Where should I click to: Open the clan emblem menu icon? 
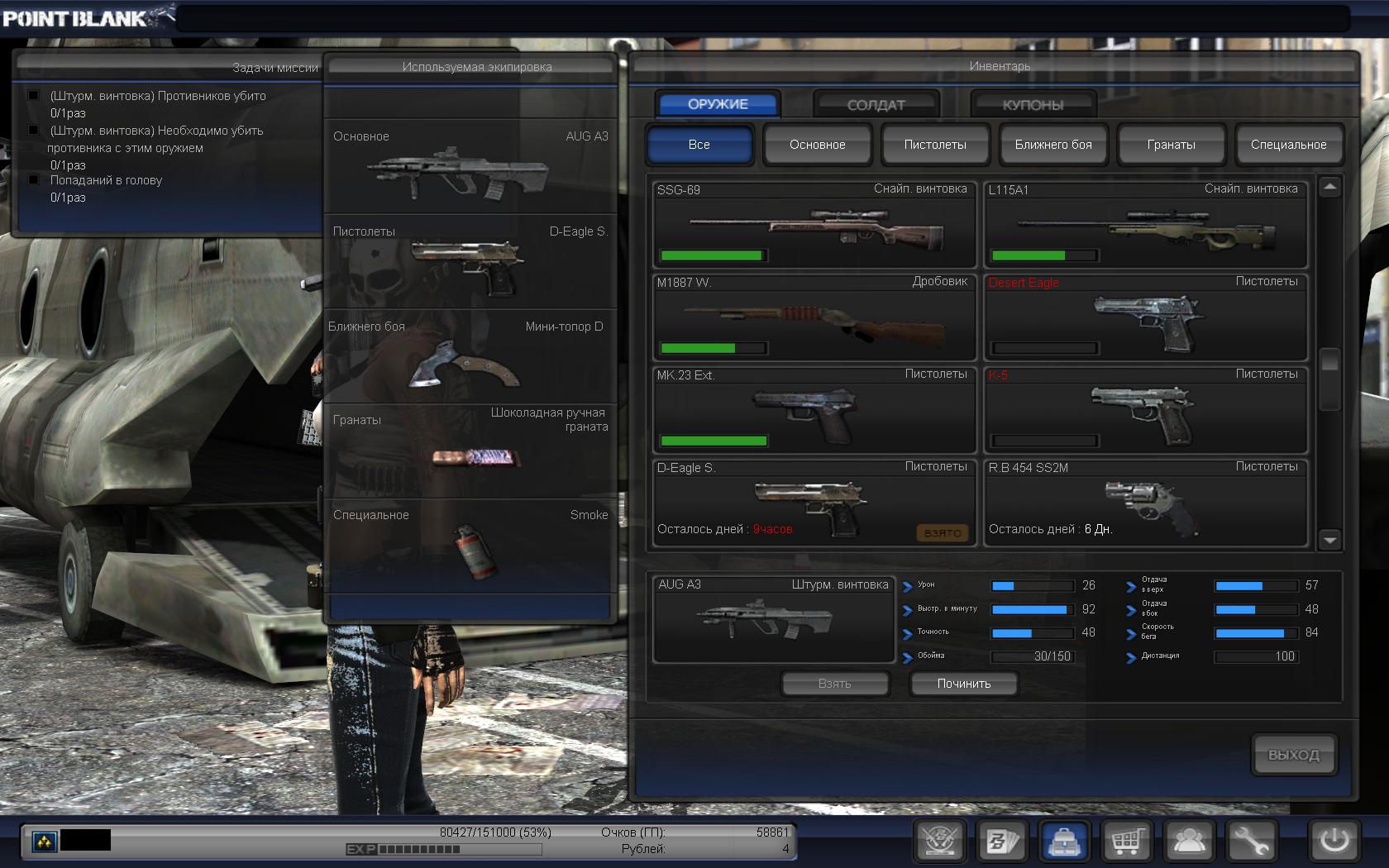pyautogui.click(x=941, y=842)
